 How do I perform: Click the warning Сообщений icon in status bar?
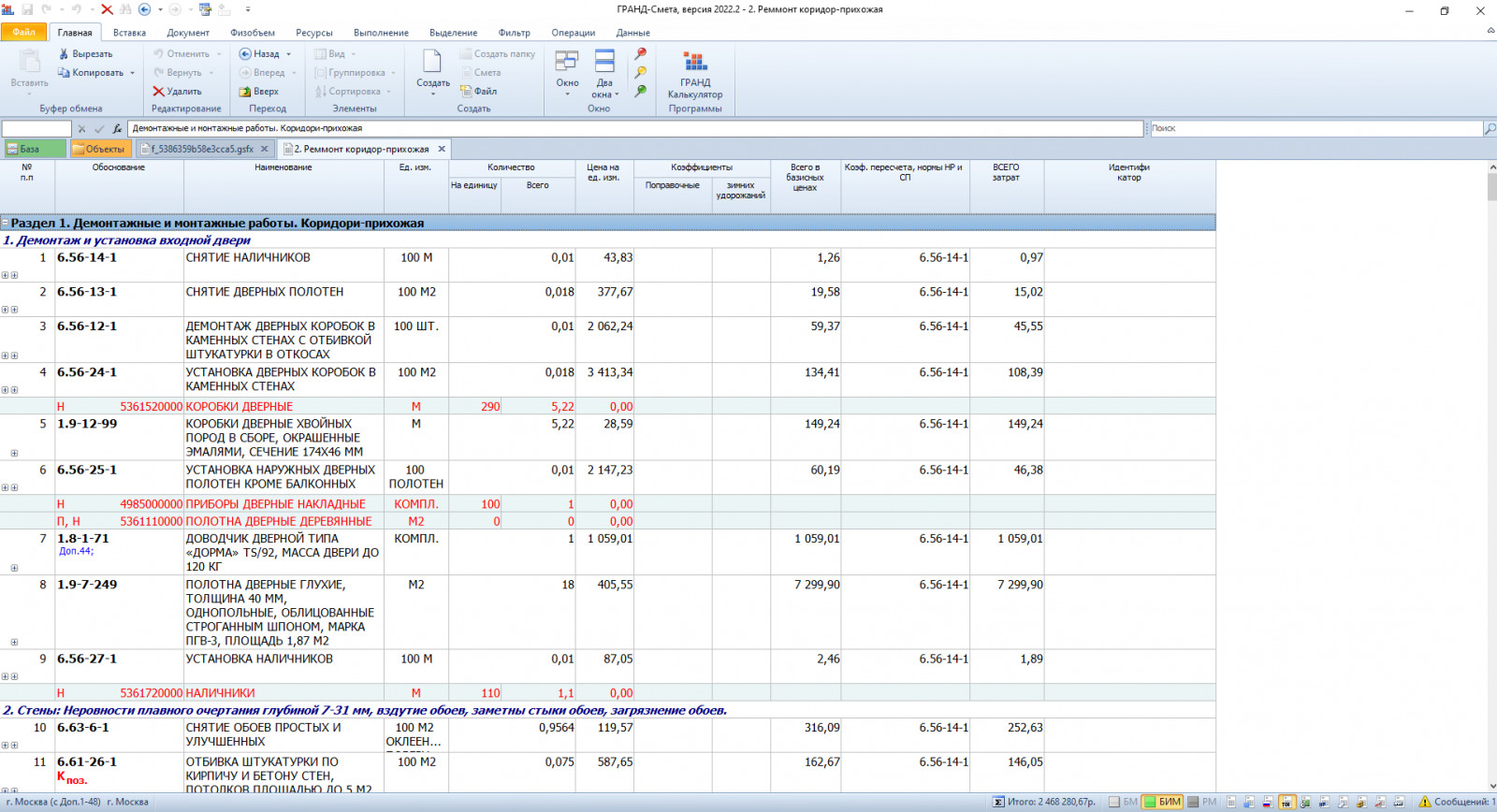click(1424, 803)
